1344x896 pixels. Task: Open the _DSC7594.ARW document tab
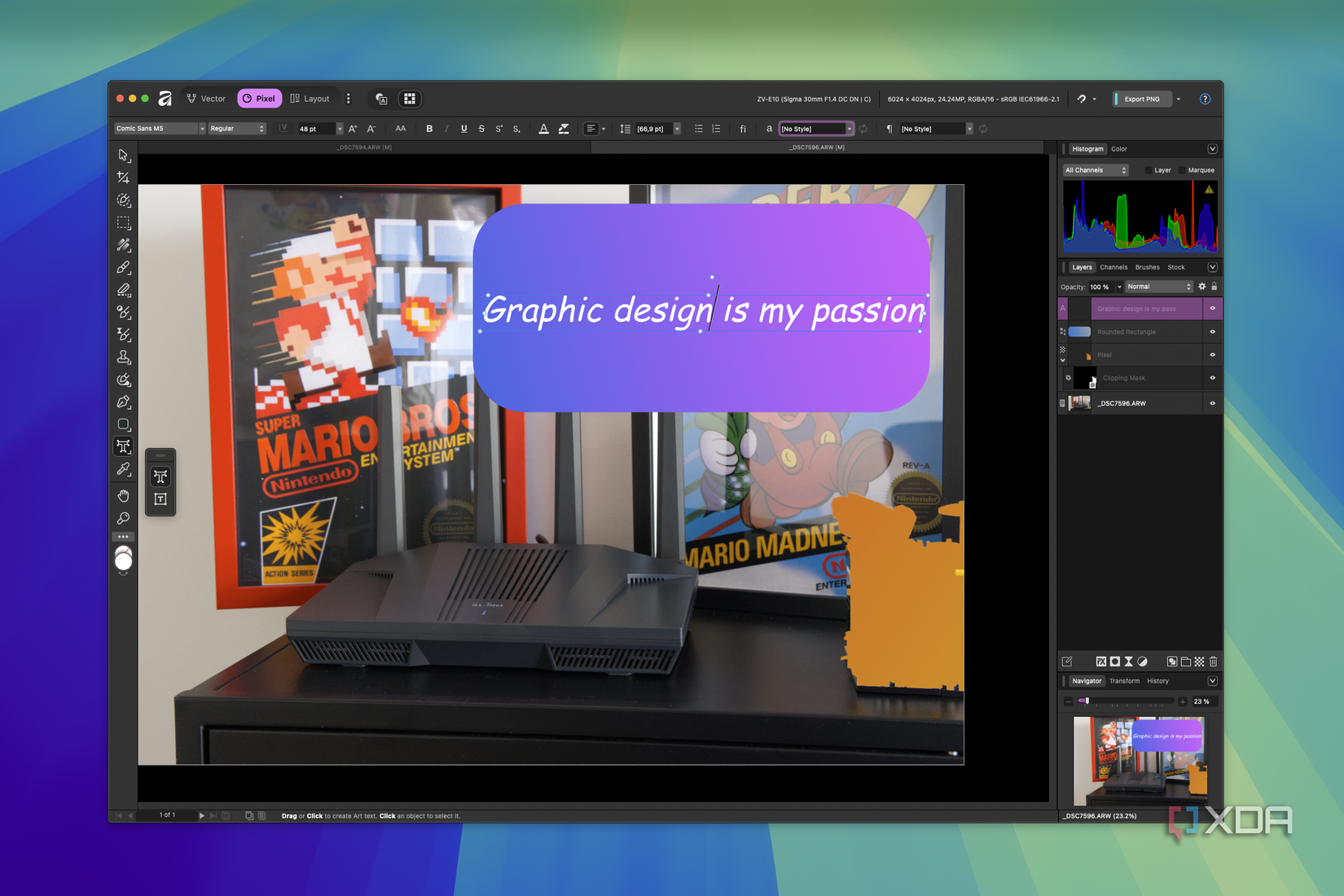coord(362,147)
